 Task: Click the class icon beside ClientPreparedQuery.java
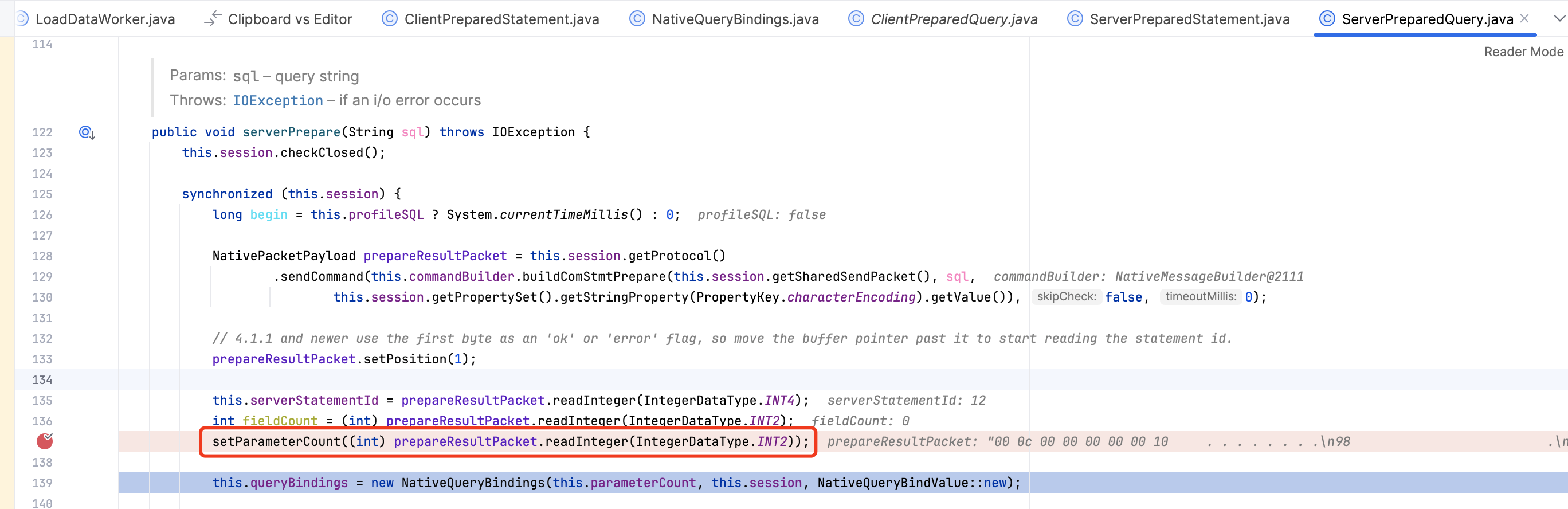pyautogui.click(x=855, y=19)
